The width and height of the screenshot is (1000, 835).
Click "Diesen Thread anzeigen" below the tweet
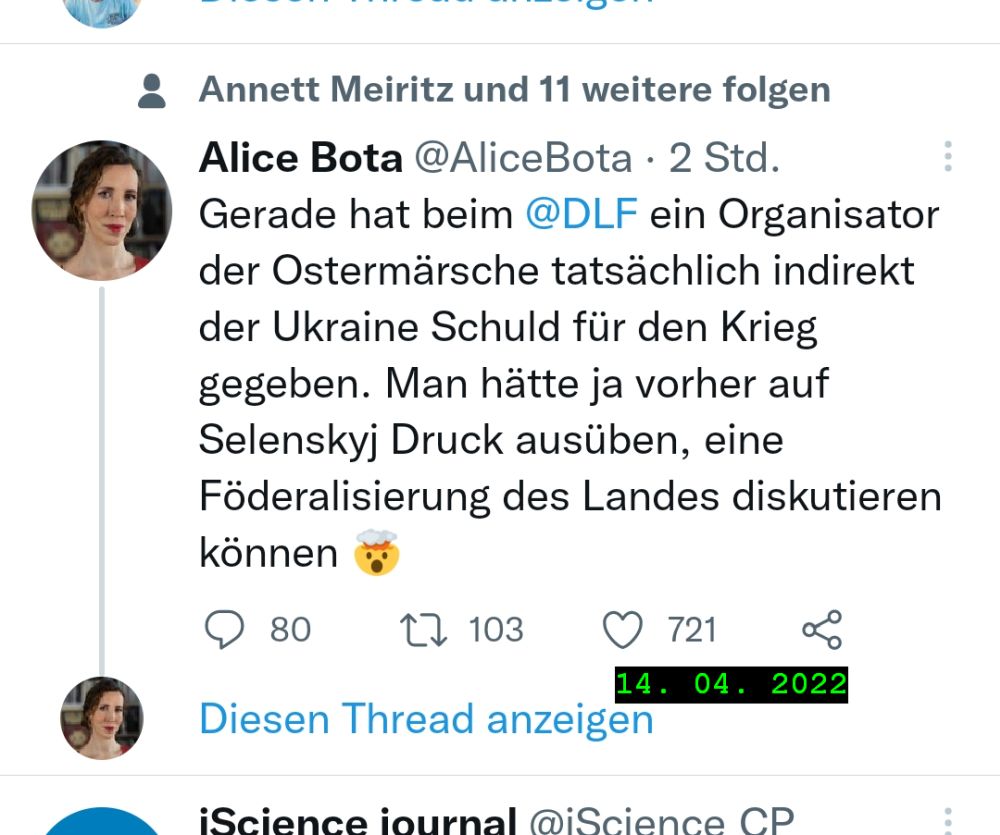[426, 719]
